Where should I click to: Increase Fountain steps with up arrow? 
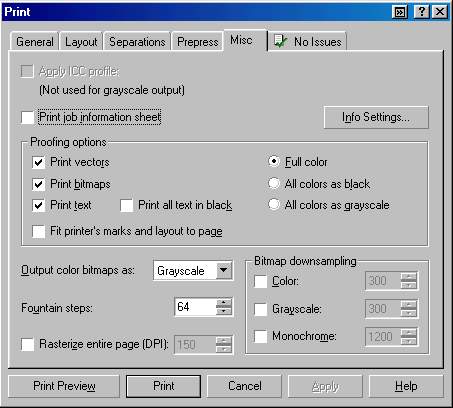(x=223, y=303)
